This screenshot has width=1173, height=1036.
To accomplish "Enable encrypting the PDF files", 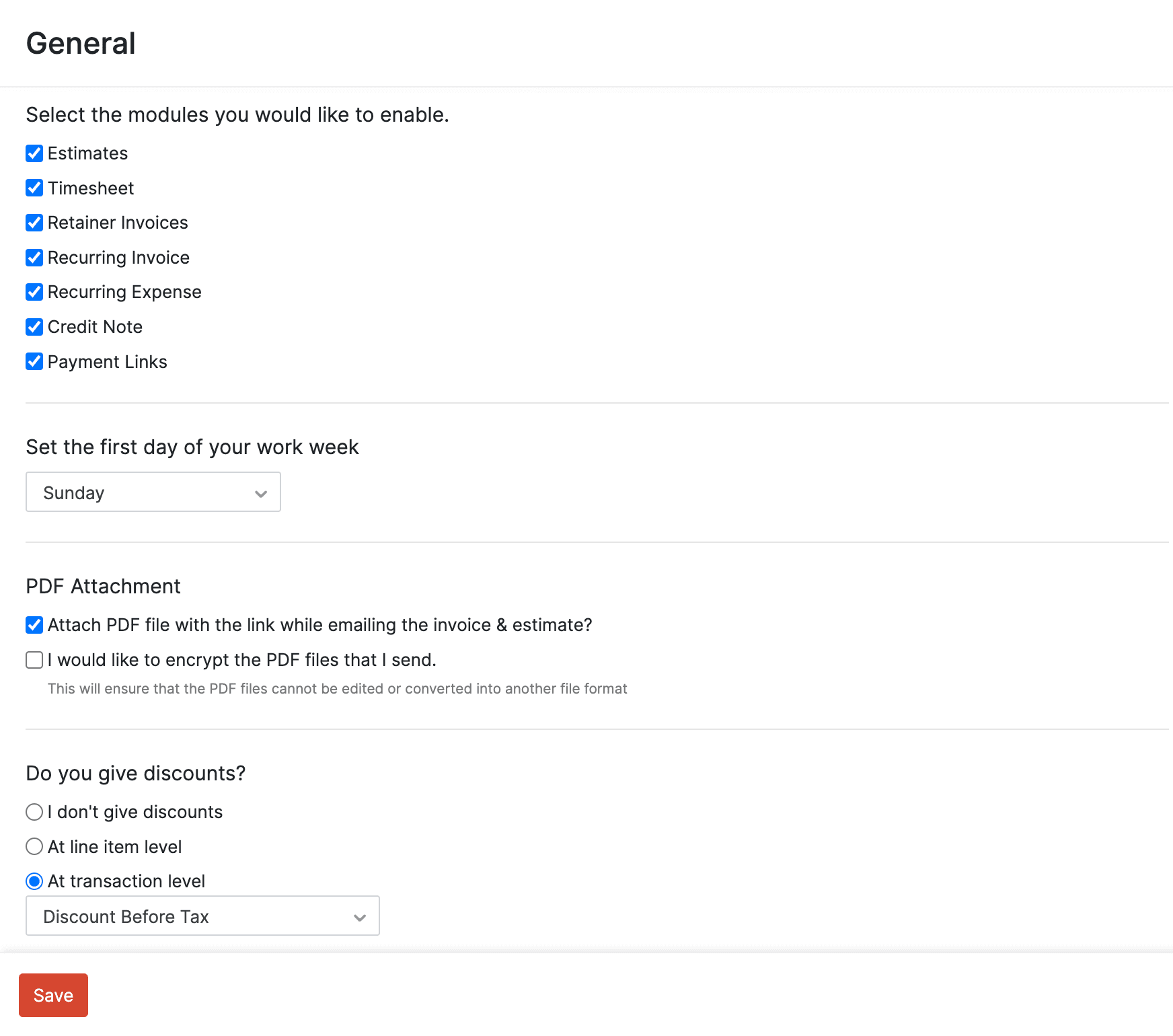I will (x=34, y=660).
